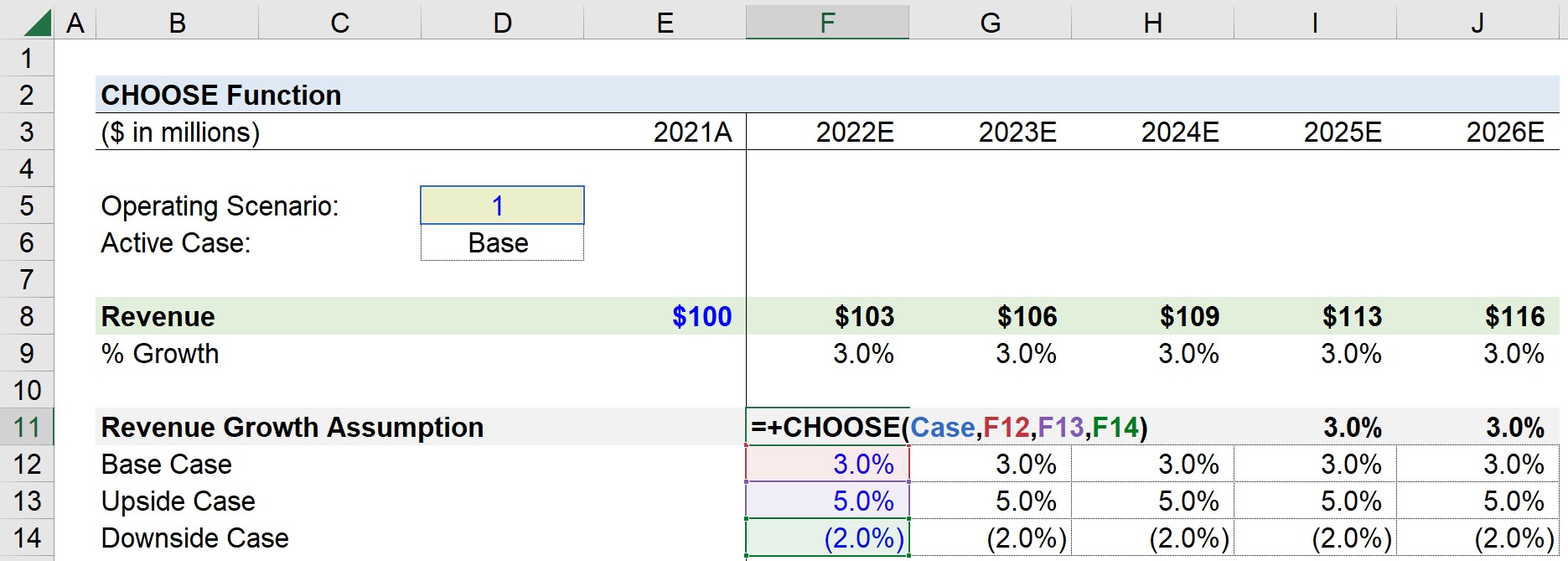The image size is (1568, 561).
Task: Click the Revenue row label
Action: [x=158, y=316]
